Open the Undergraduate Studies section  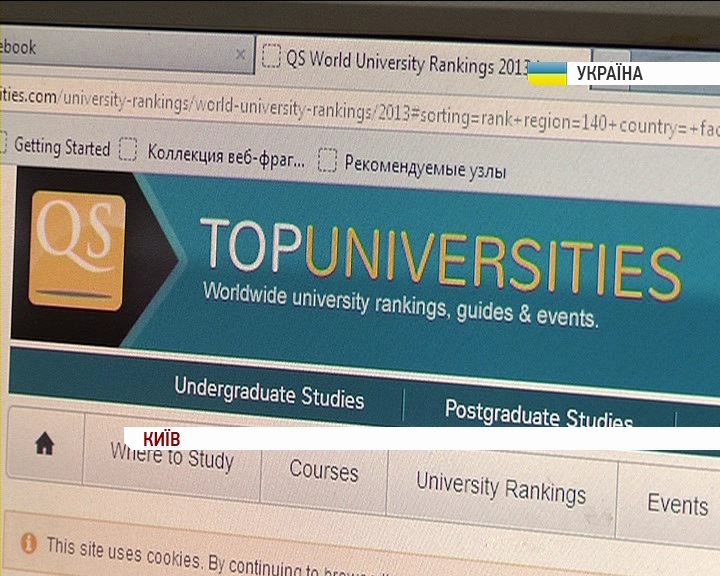[269, 393]
